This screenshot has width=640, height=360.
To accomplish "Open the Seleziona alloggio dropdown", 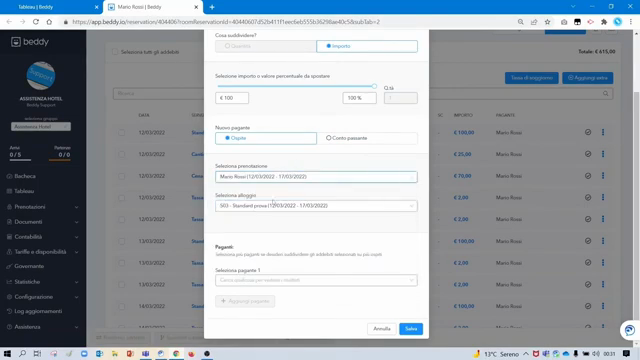I will (x=316, y=206).
